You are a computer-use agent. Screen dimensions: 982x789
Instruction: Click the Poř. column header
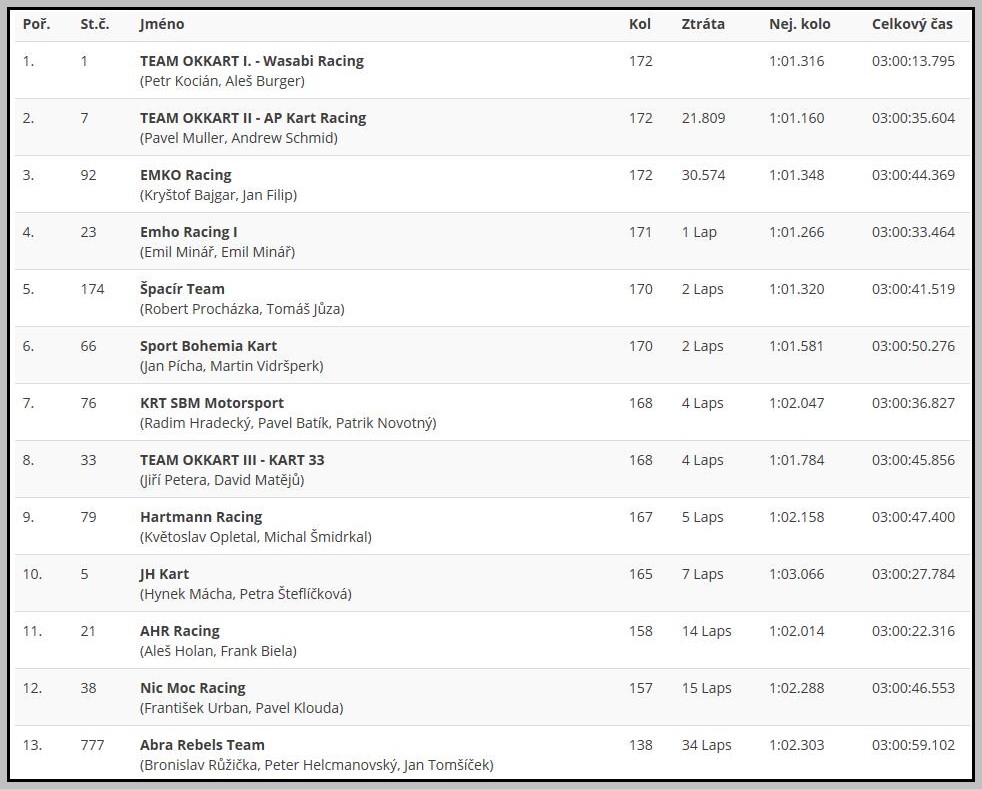pos(36,24)
